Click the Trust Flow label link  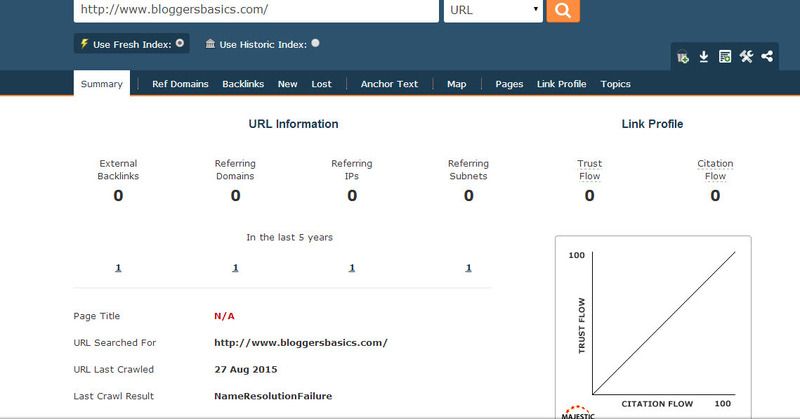pyautogui.click(x=589, y=170)
